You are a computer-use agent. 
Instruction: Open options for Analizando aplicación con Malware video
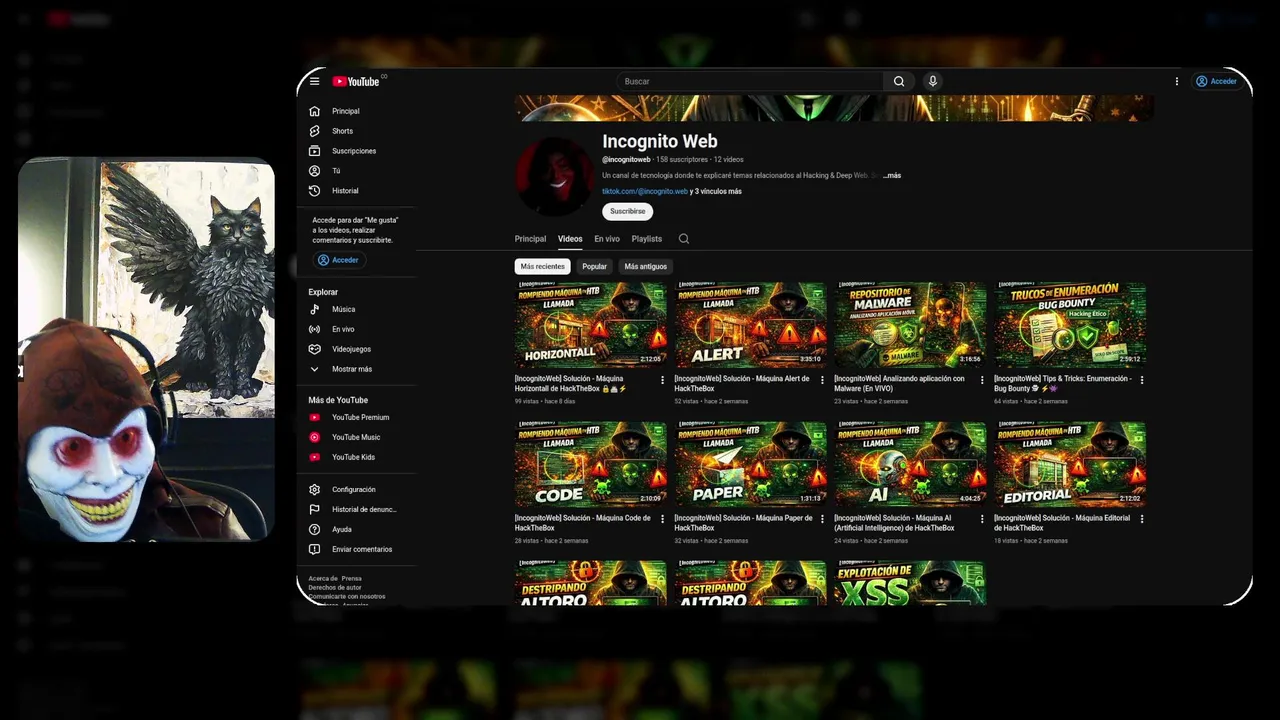coord(982,380)
